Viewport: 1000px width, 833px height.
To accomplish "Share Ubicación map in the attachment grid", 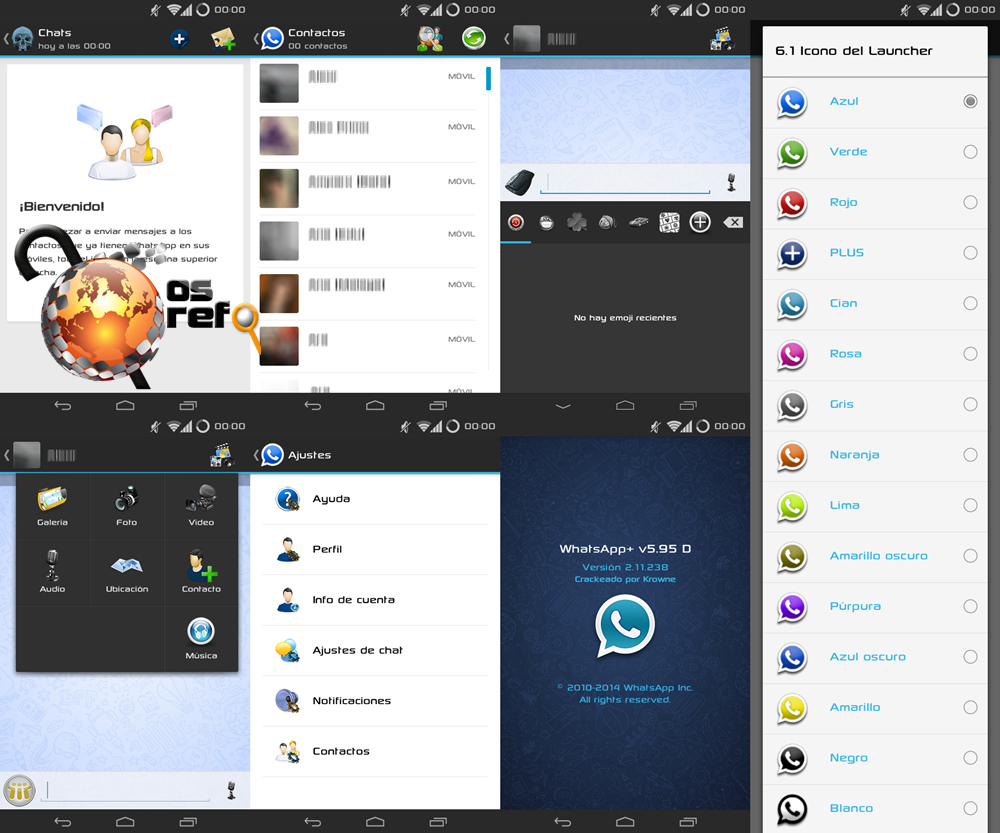I will [x=127, y=574].
